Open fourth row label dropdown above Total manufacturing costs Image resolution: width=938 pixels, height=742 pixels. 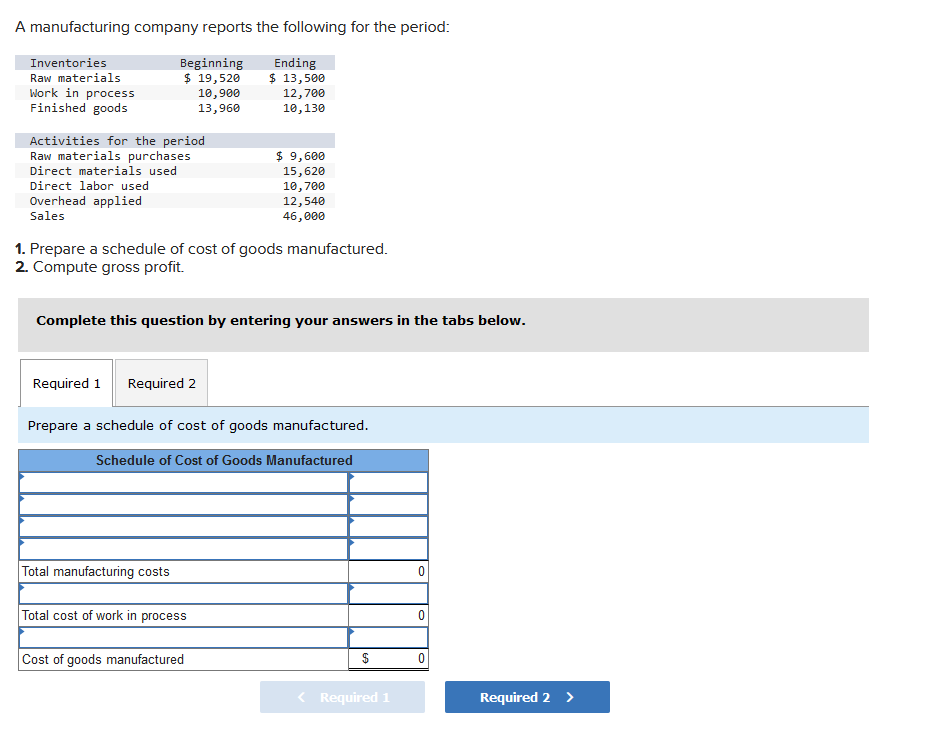[x=184, y=549]
